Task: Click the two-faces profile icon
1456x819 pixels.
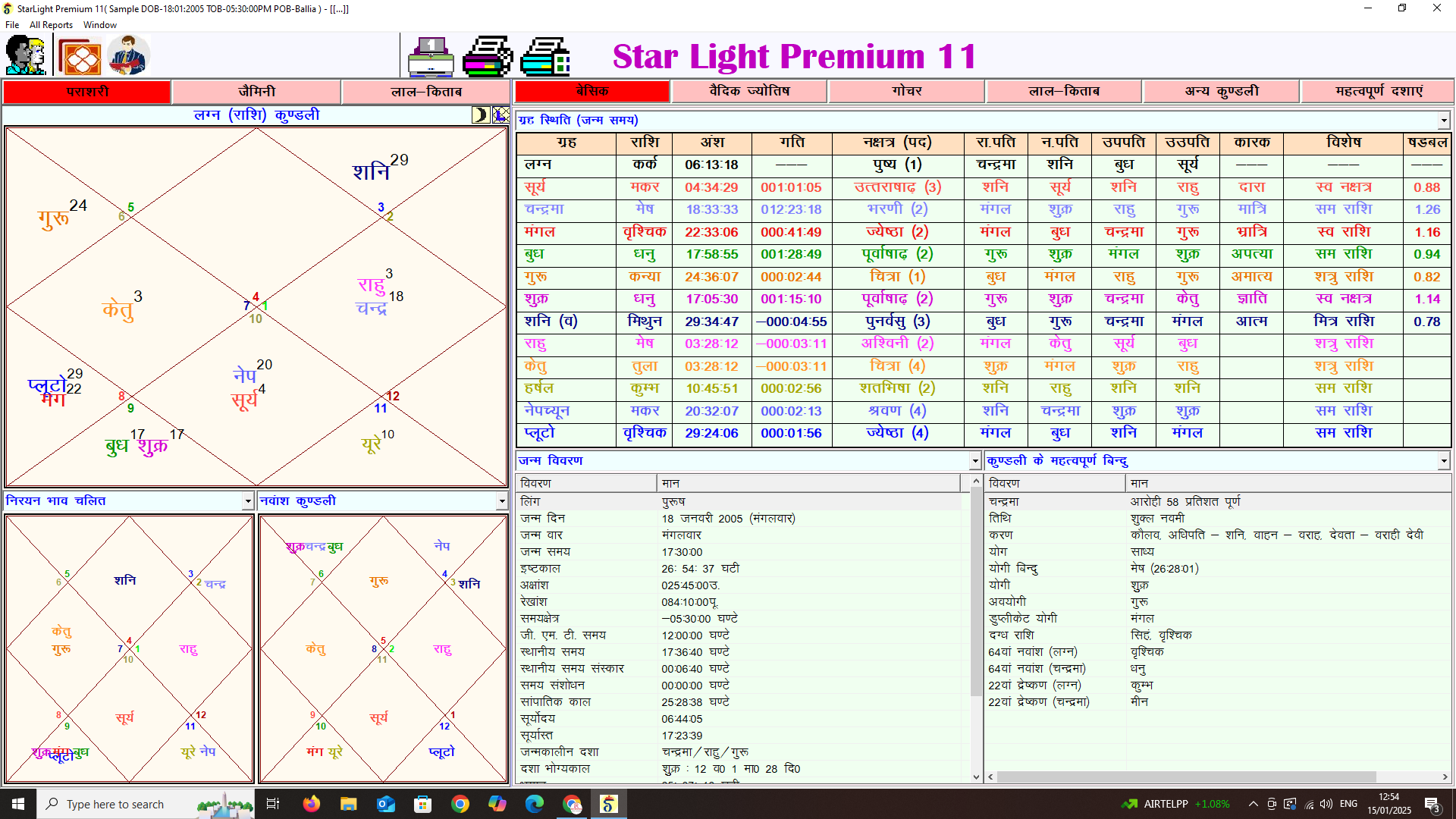Action: (x=26, y=55)
